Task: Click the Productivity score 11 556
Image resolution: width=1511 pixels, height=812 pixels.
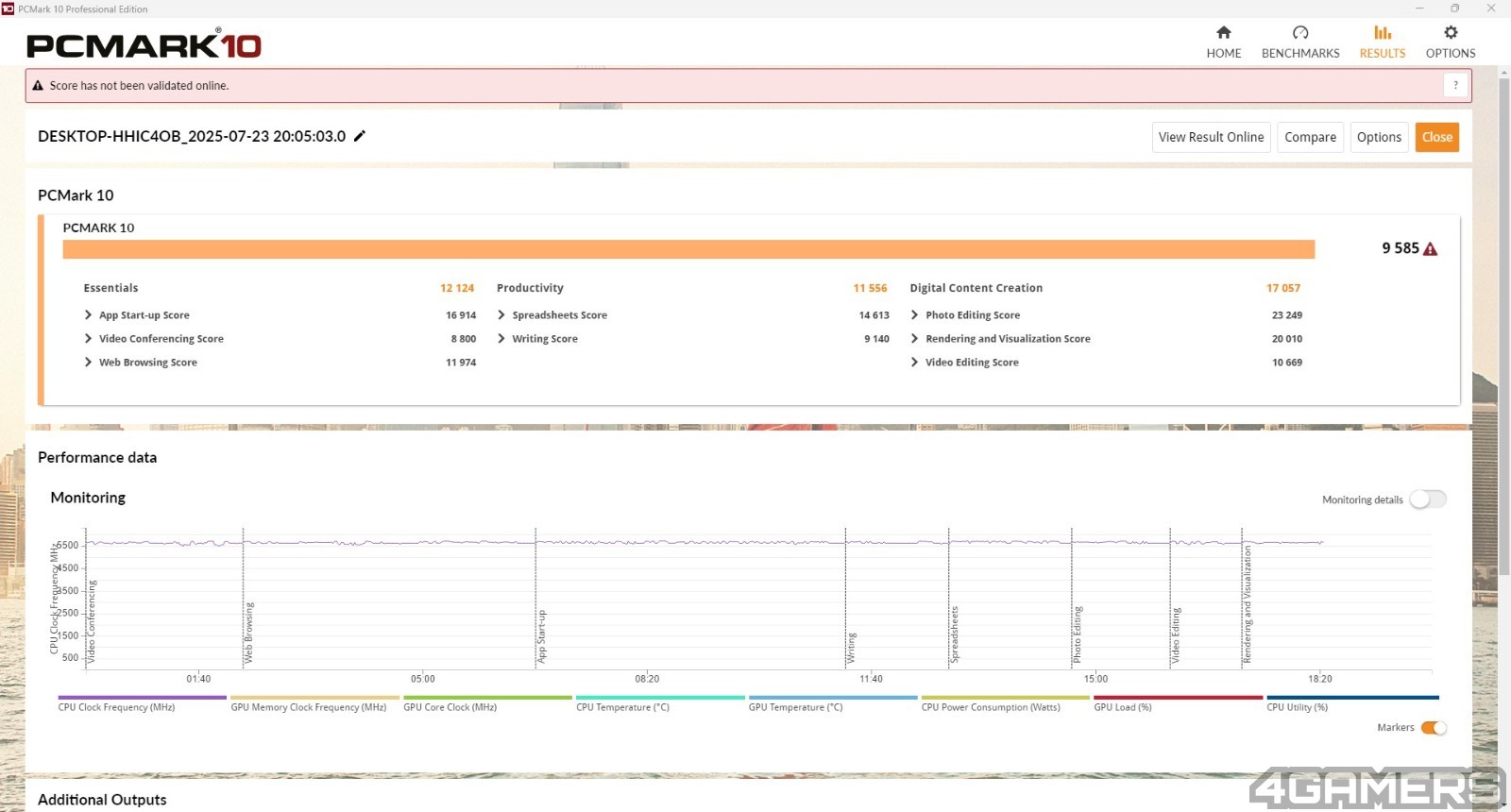Action: click(x=870, y=288)
